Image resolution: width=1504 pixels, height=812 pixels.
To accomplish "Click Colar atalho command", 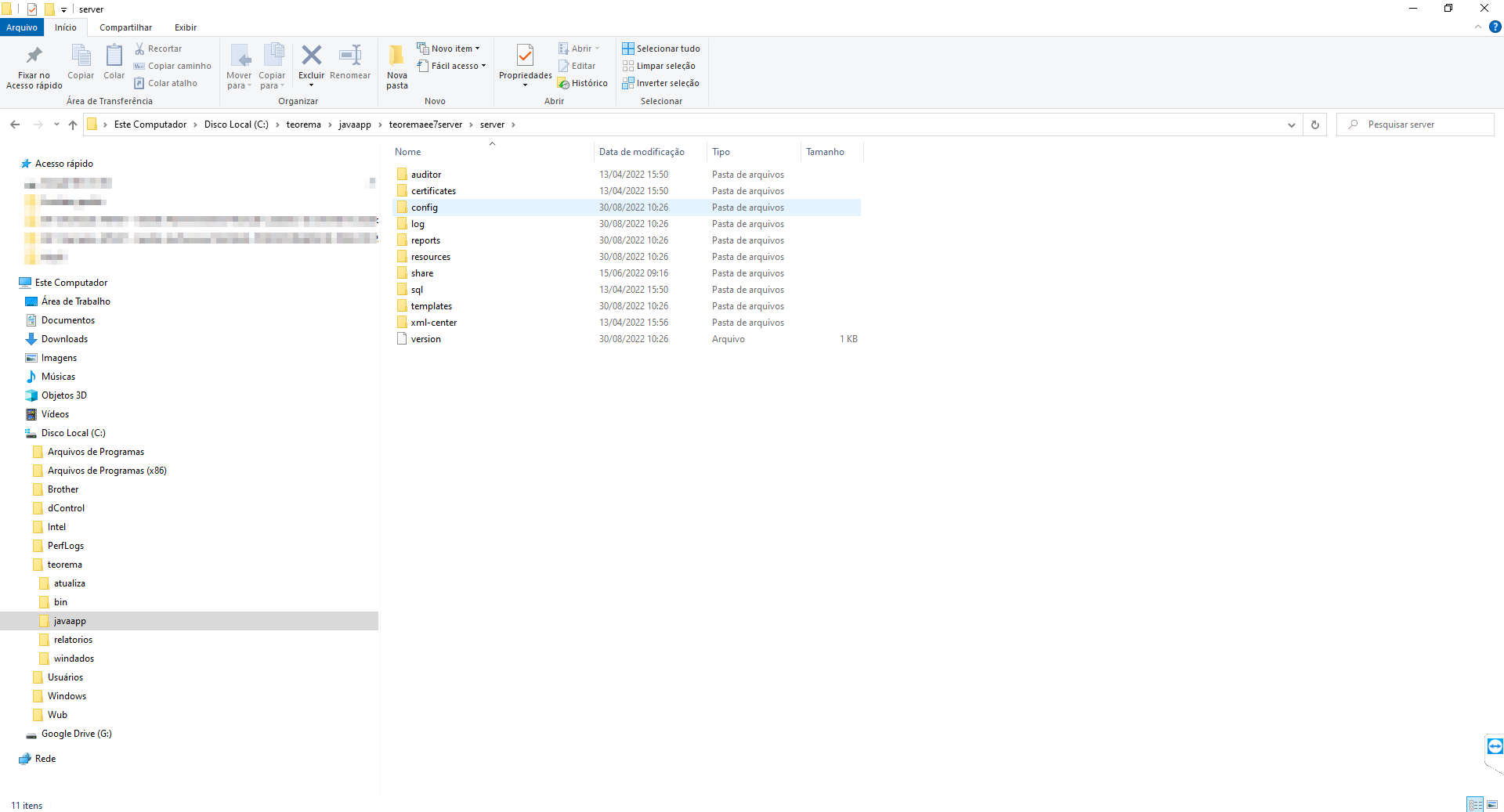I will [165, 83].
